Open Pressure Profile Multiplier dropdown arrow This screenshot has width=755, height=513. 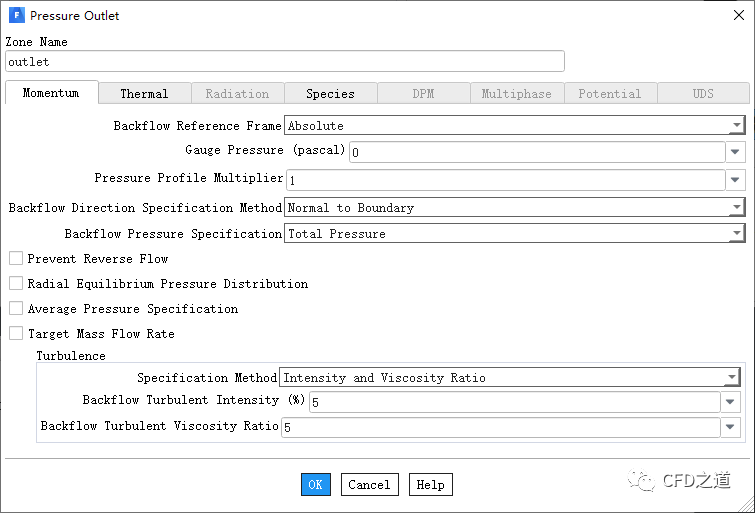736,180
